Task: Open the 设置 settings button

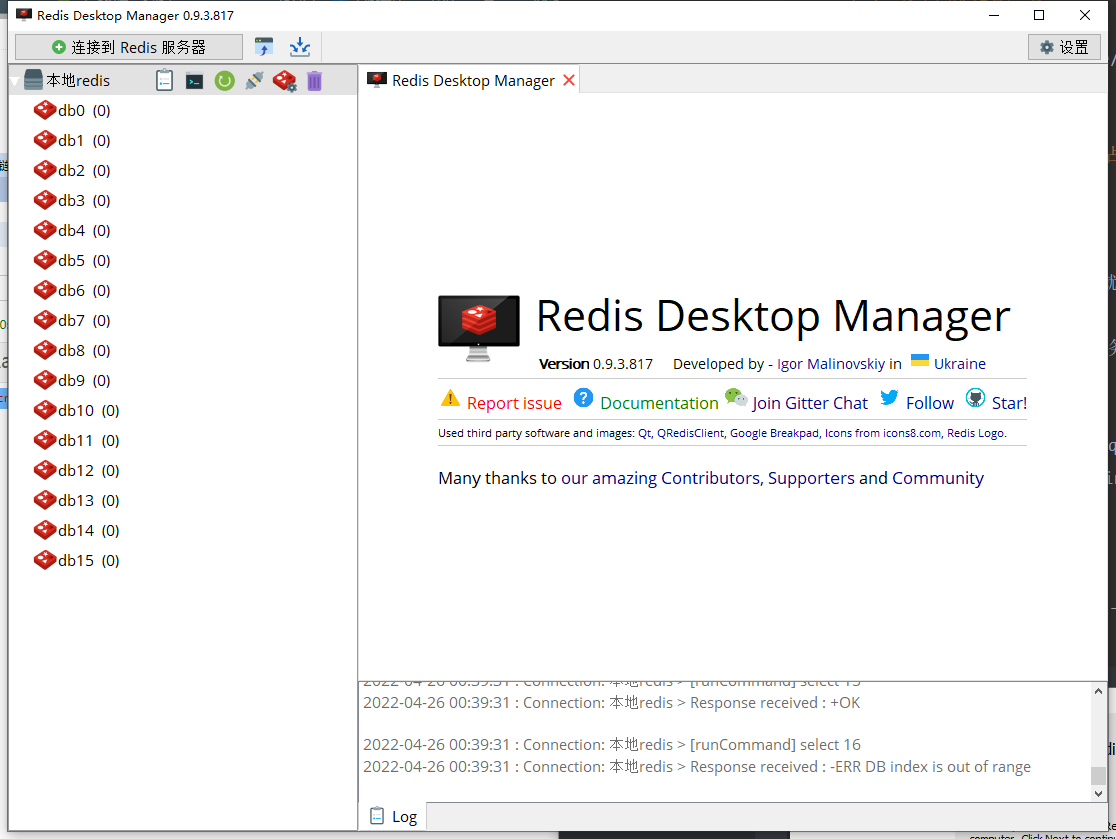Action: coord(1064,47)
